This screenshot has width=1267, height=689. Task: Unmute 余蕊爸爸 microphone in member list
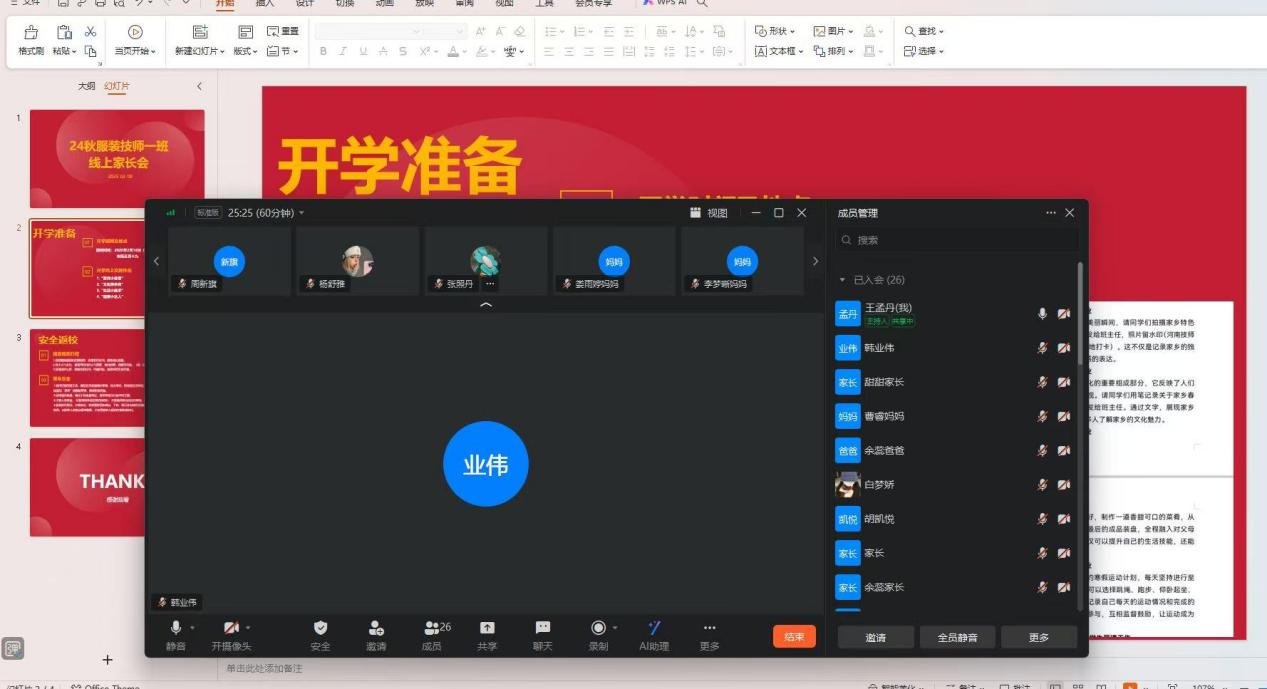click(x=1042, y=450)
